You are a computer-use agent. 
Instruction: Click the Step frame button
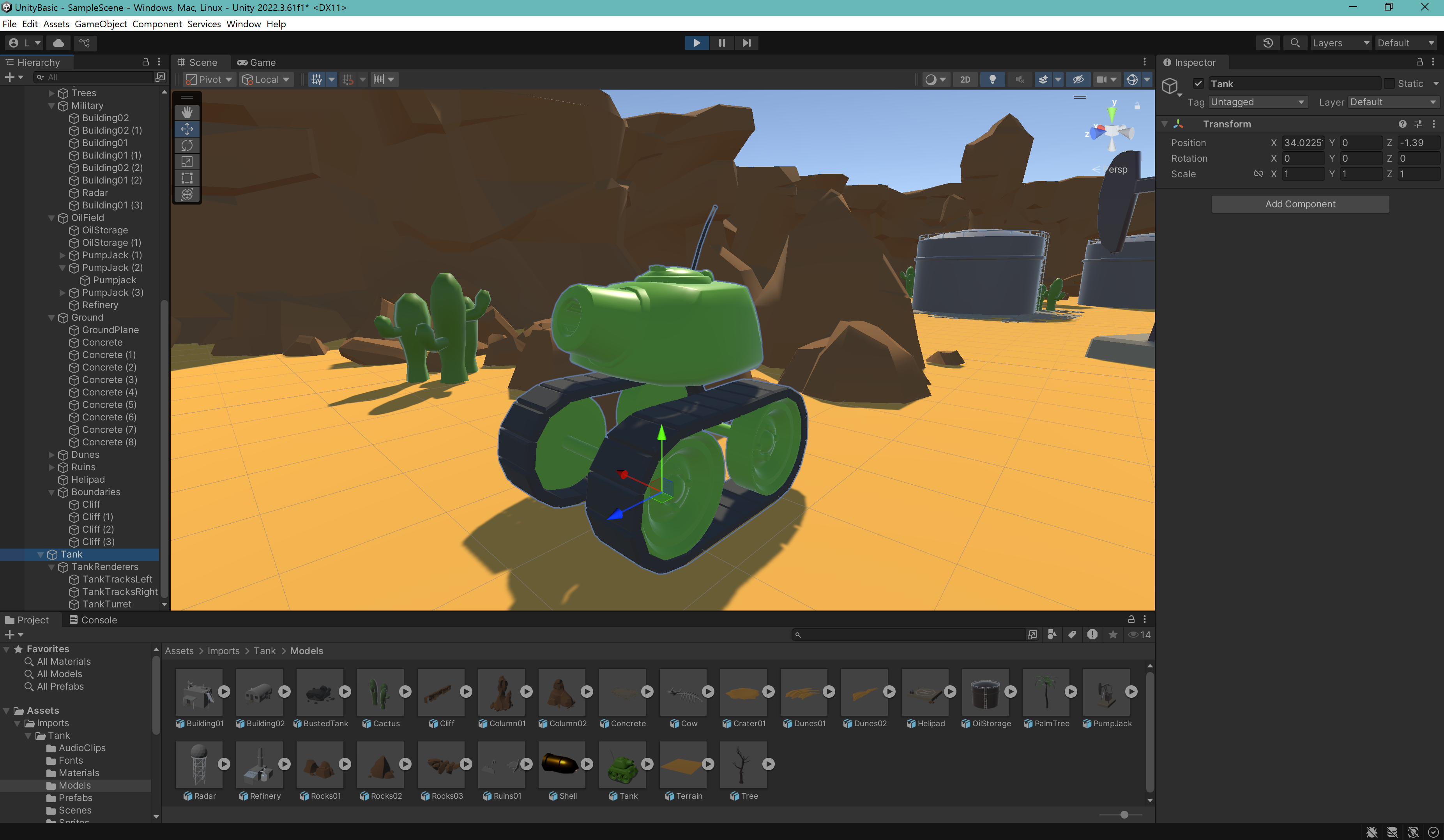[x=746, y=43]
